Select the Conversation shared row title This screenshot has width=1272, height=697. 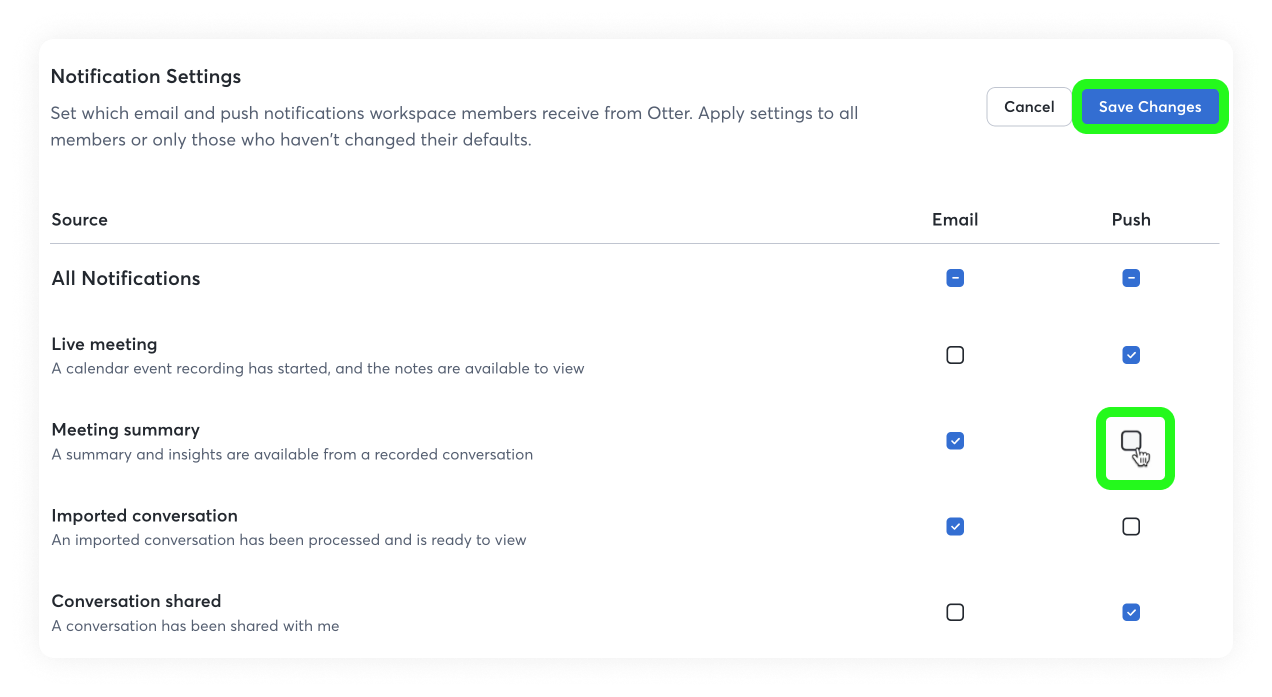pos(136,601)
